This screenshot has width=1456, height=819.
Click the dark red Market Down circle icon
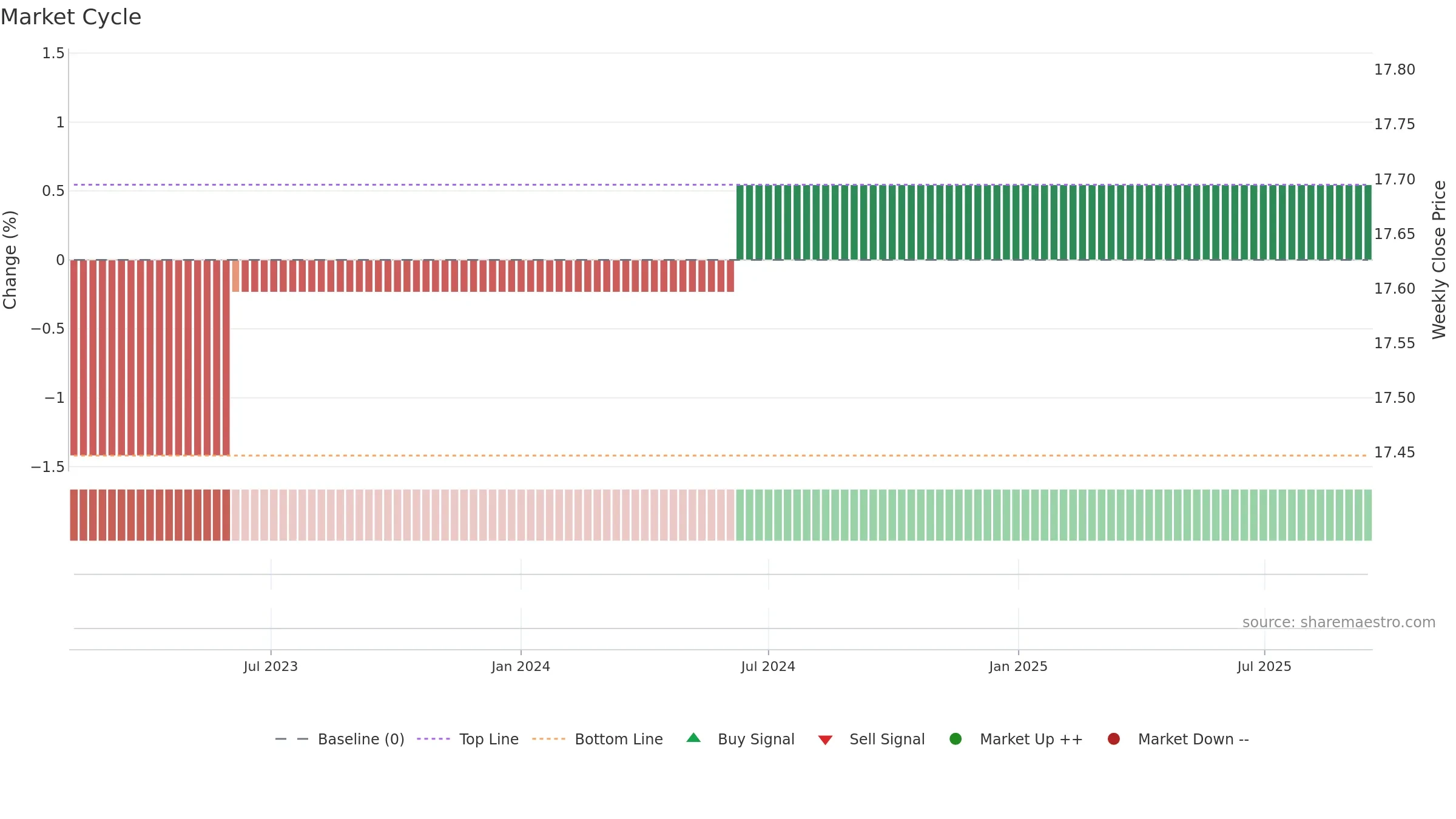pyautogui.click(x=1114, y=739)
